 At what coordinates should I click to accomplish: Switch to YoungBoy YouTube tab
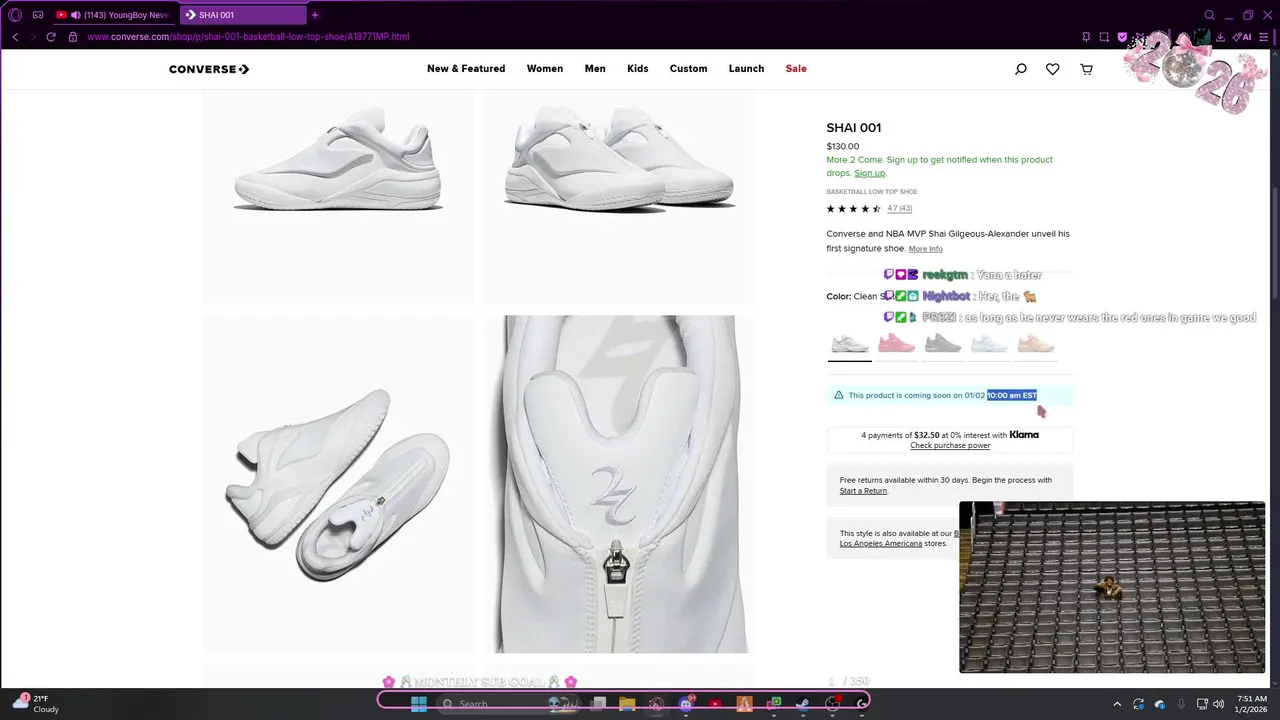coord(113,15)
